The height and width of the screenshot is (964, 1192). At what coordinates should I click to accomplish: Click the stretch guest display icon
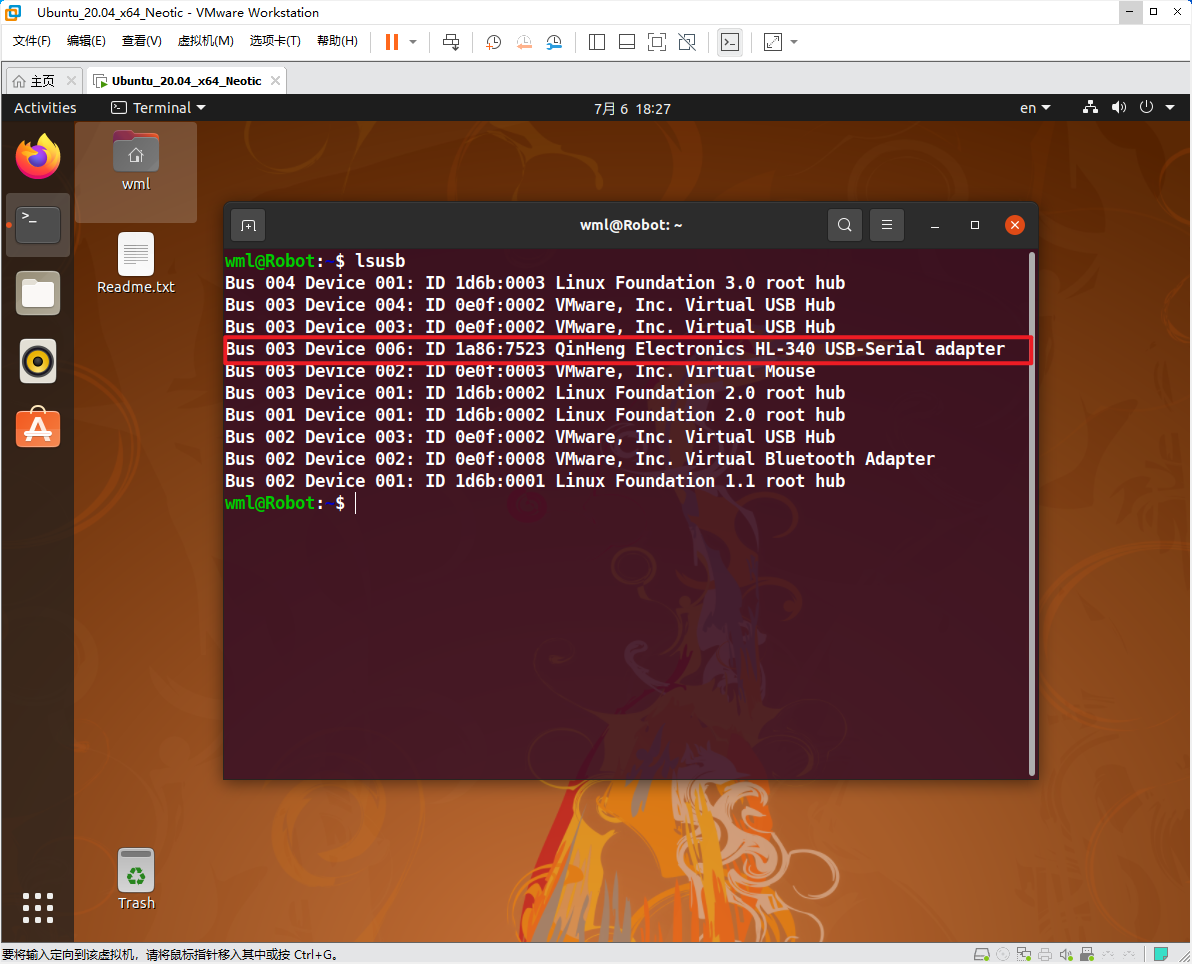pos(772,42)
